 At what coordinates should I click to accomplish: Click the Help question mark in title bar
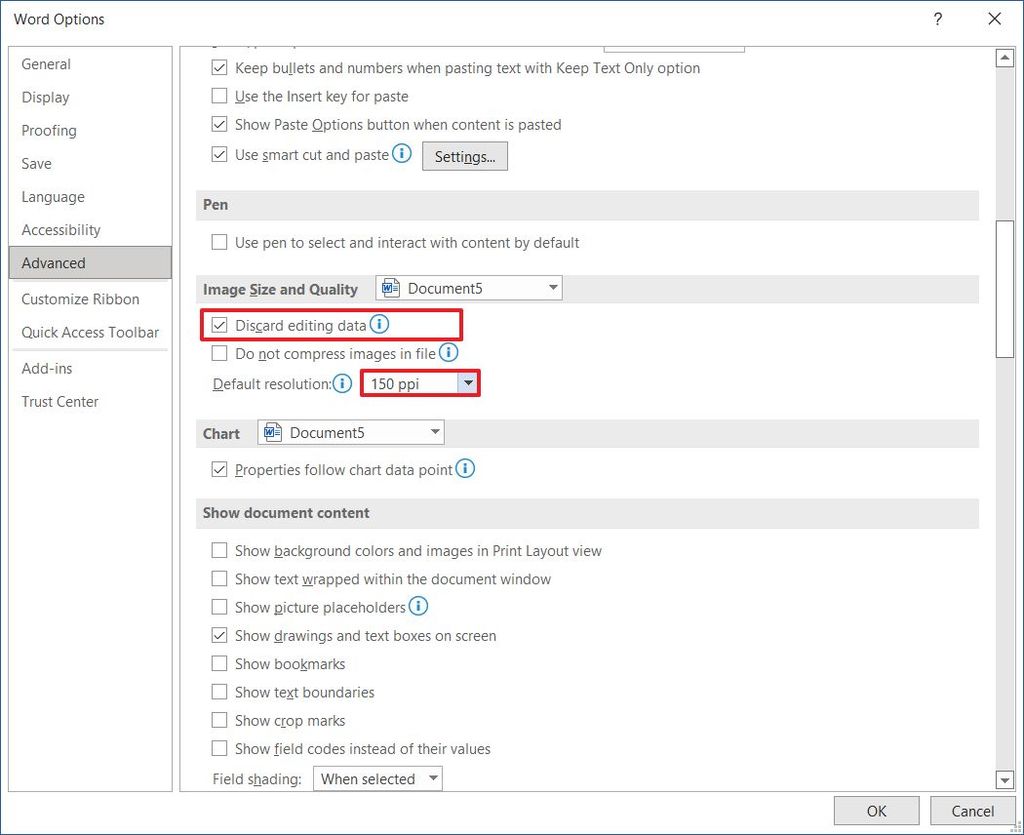coord(937,18)
